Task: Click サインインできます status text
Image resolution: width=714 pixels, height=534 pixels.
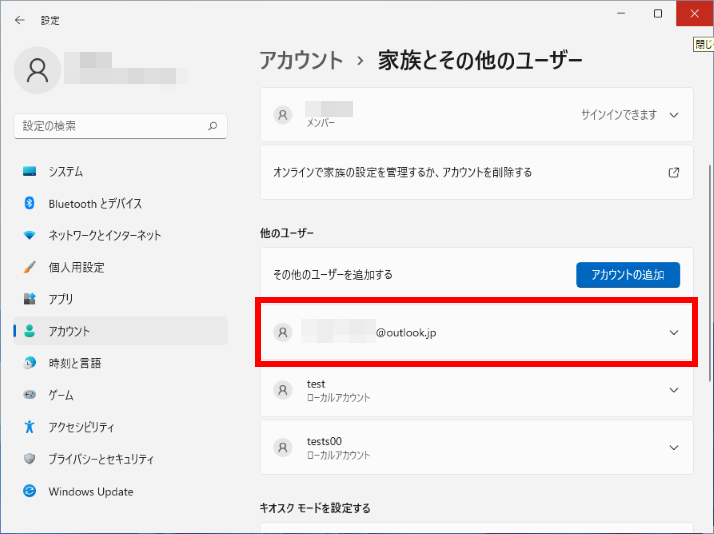Action: pos(619,115)
